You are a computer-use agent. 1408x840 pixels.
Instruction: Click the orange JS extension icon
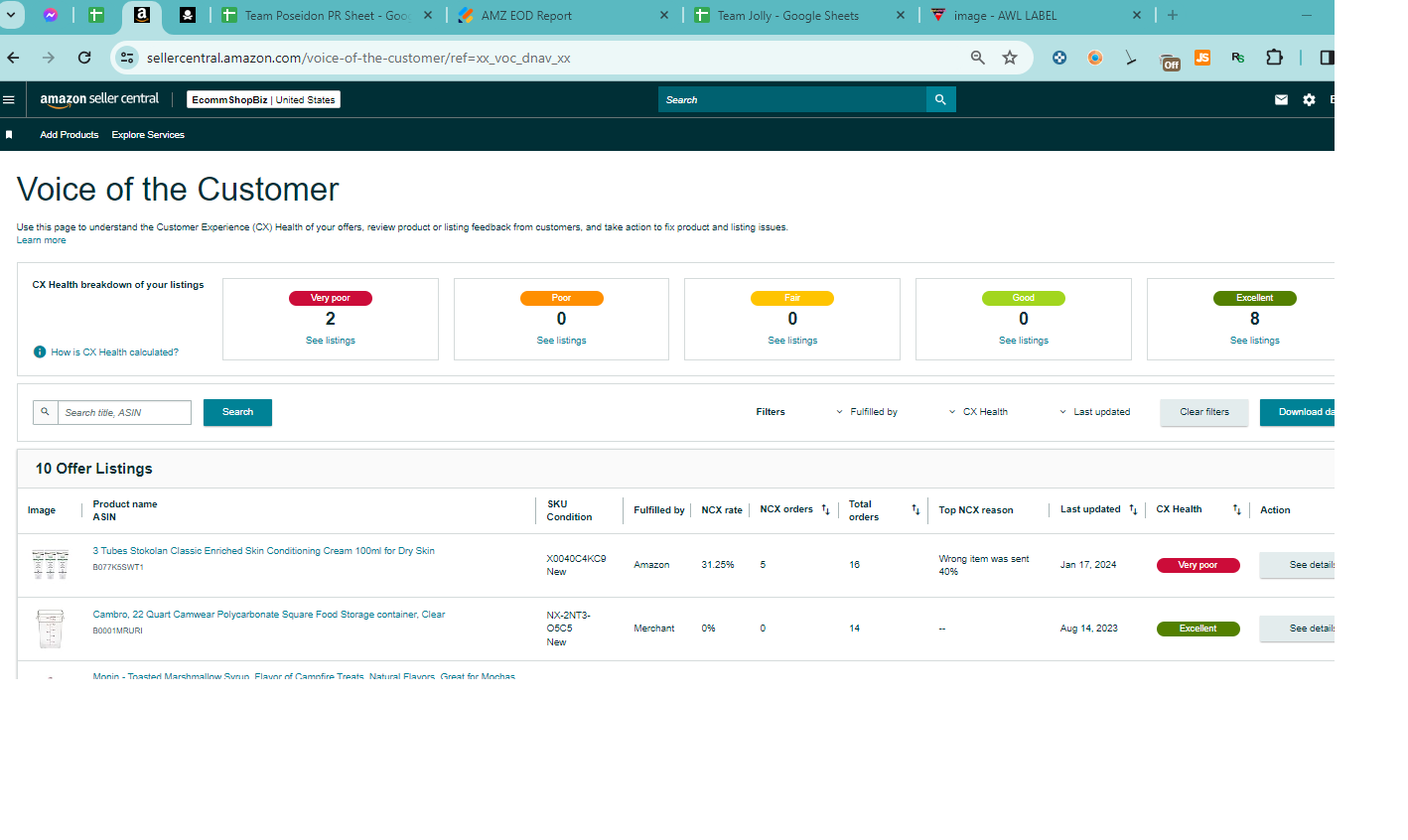pos(1202,58)
